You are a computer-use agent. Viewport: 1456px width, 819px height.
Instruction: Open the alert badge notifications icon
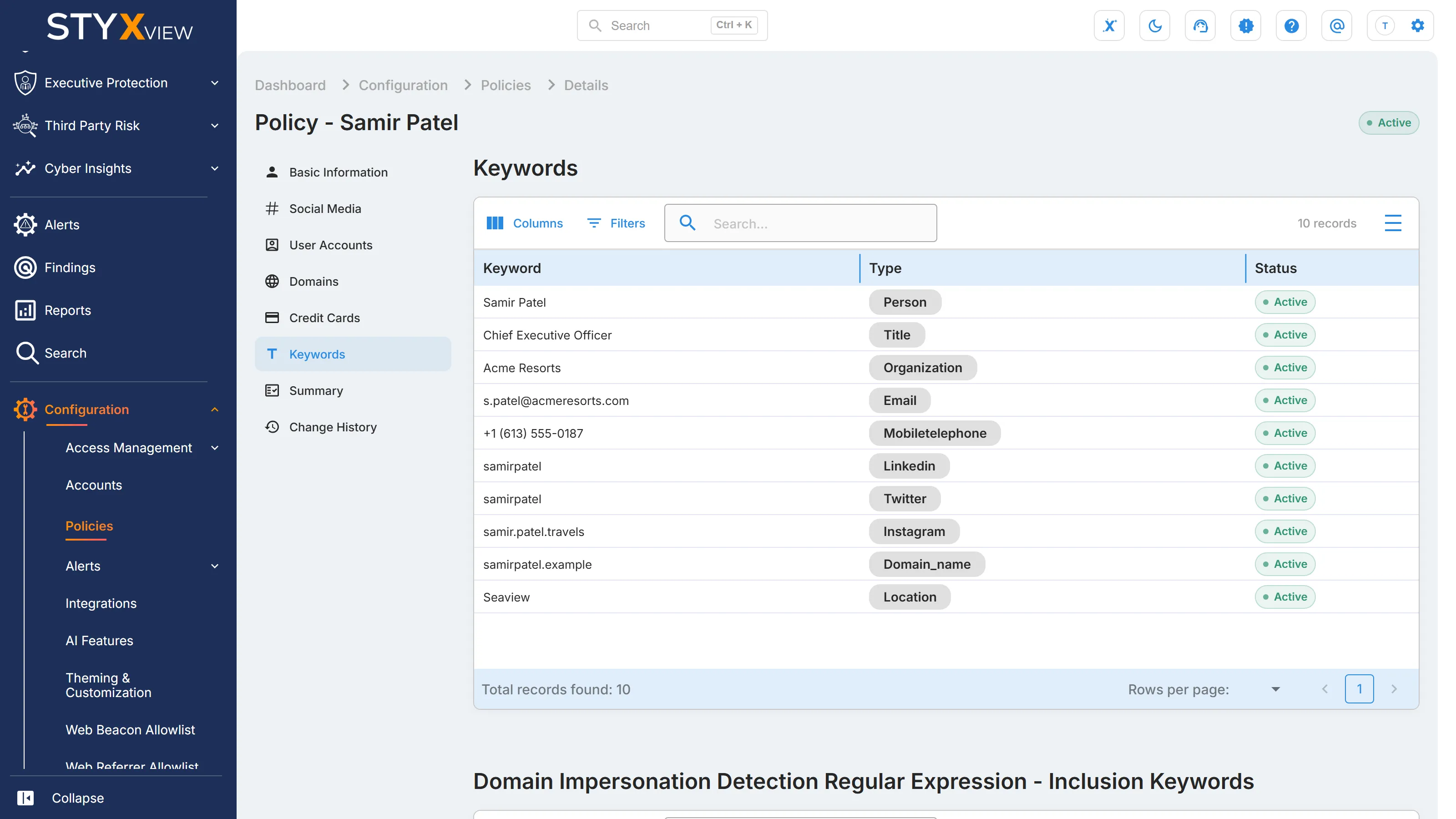click(1246, 25)
